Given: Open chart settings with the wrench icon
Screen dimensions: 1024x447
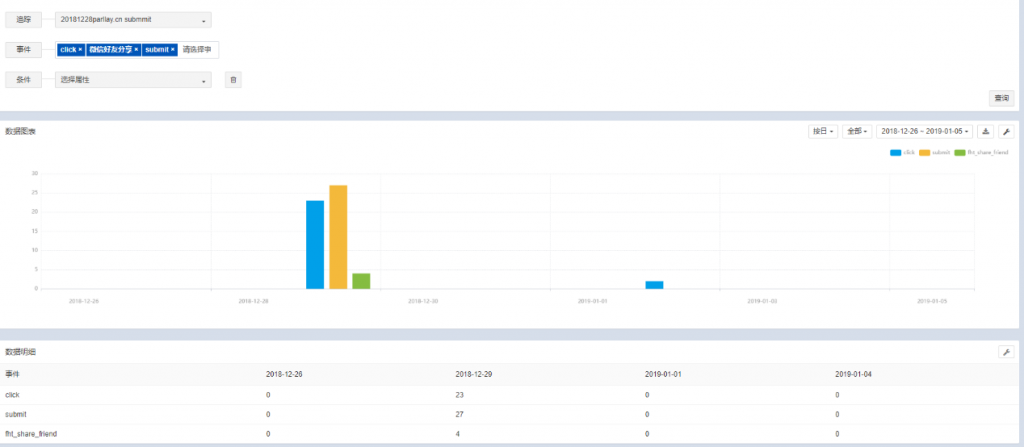Looking at the screenshot, I should click(x=1006, y=131).
